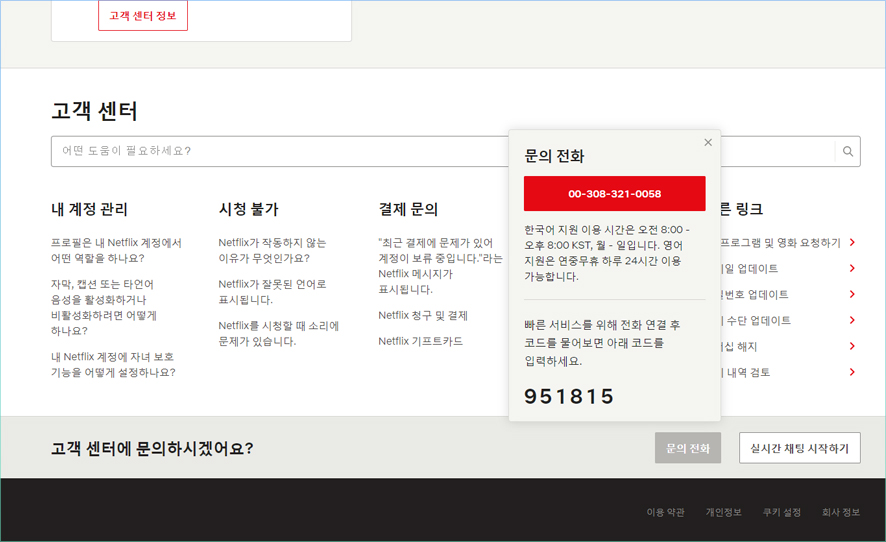886x542 pixels.
Task: Open the profile role article link
Action: pos(116,250)
